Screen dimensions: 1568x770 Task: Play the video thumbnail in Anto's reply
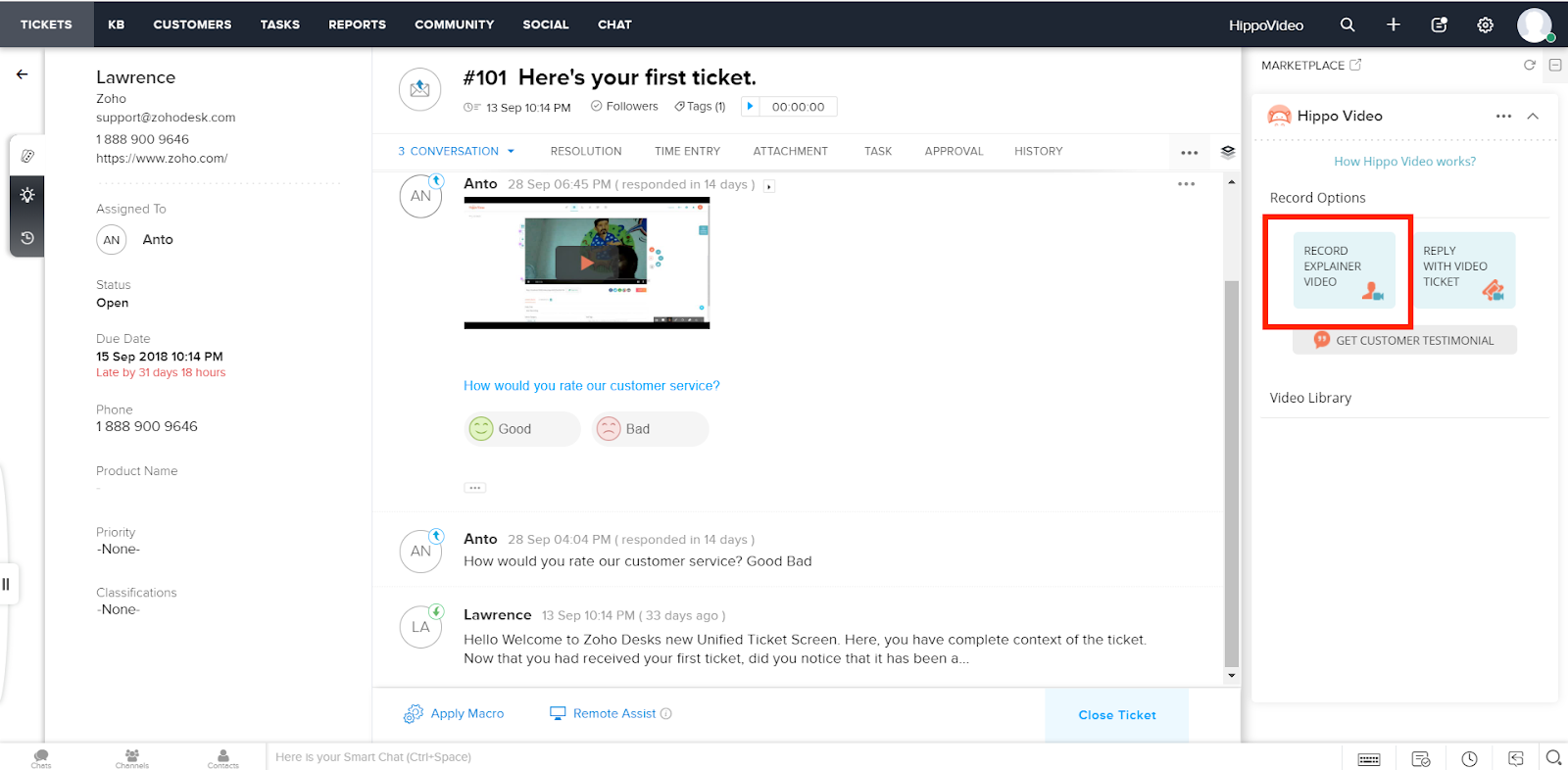coord(587,263)
